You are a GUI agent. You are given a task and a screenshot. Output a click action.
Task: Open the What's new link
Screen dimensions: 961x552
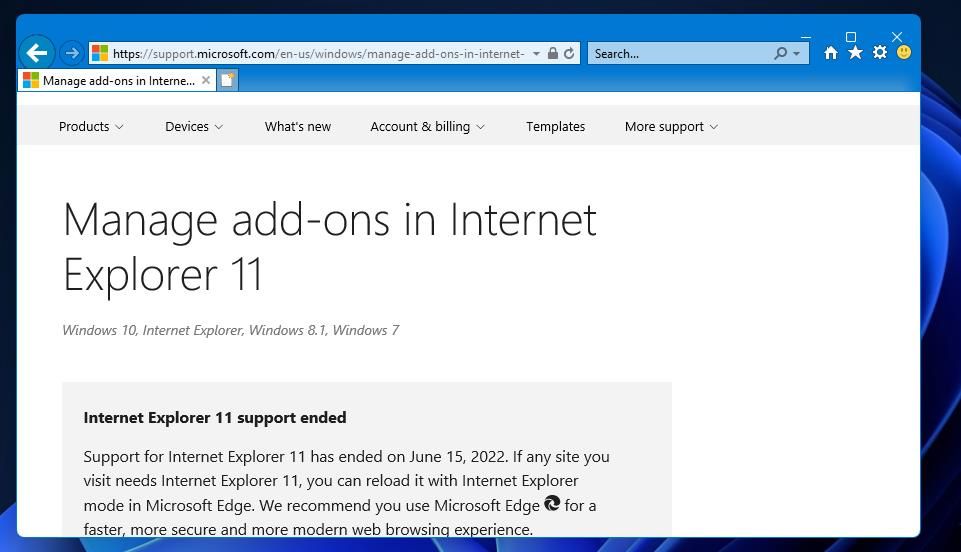point(298,126)
